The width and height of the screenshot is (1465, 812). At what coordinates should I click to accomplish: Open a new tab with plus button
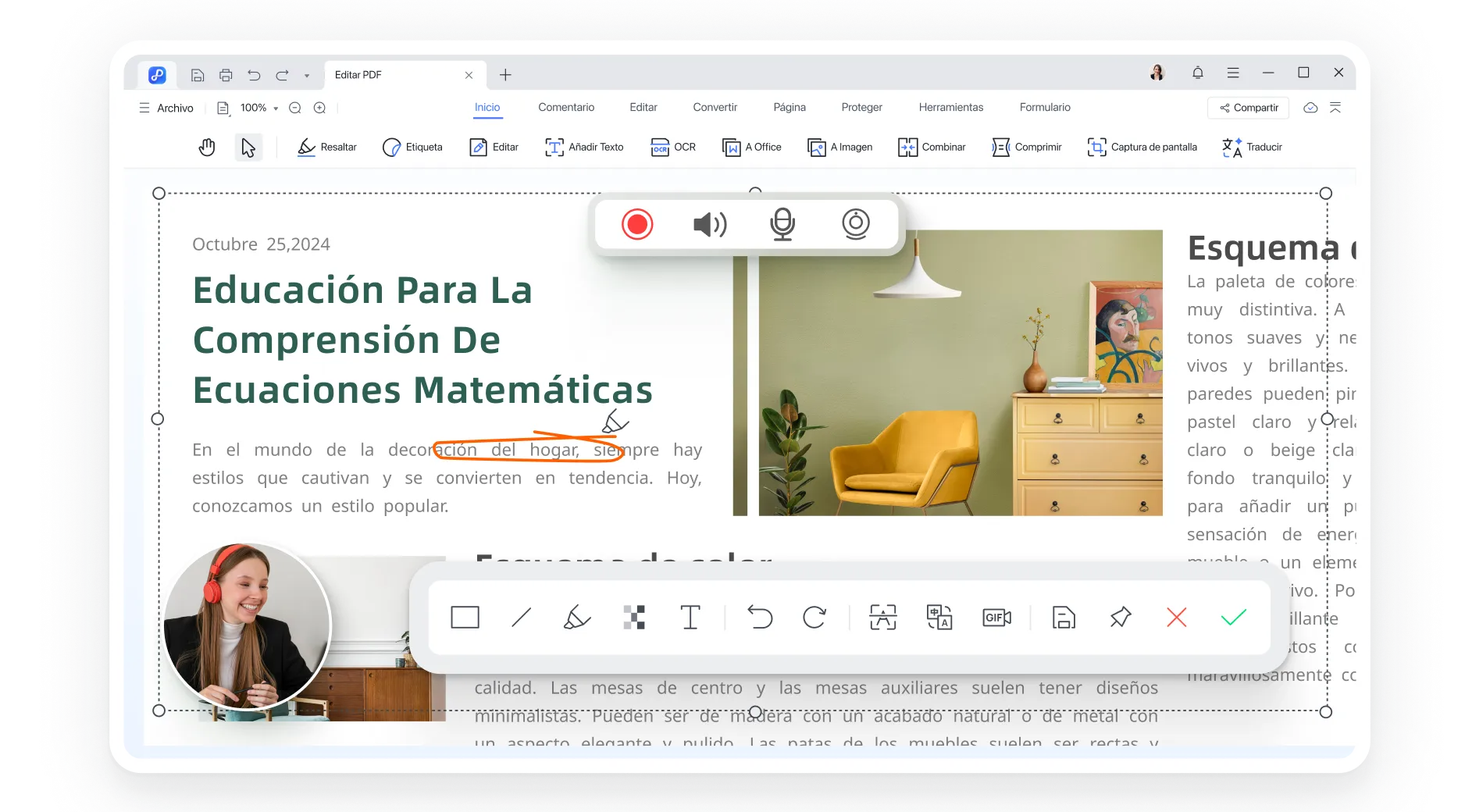click(505, 75)
